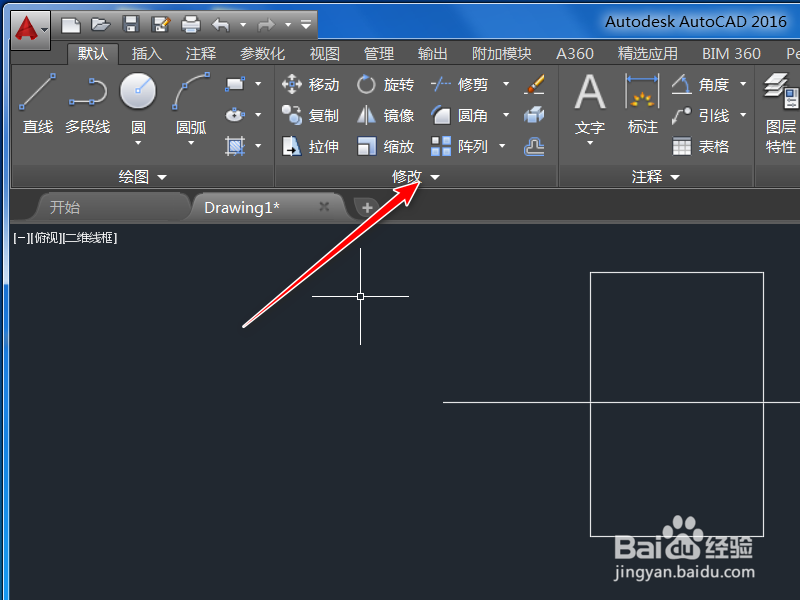The height and width of the screenshot is (600, 800).
Task: Open the hatch tool dropdown arrow
Action: pyautogui.click(x=258, y=146)
